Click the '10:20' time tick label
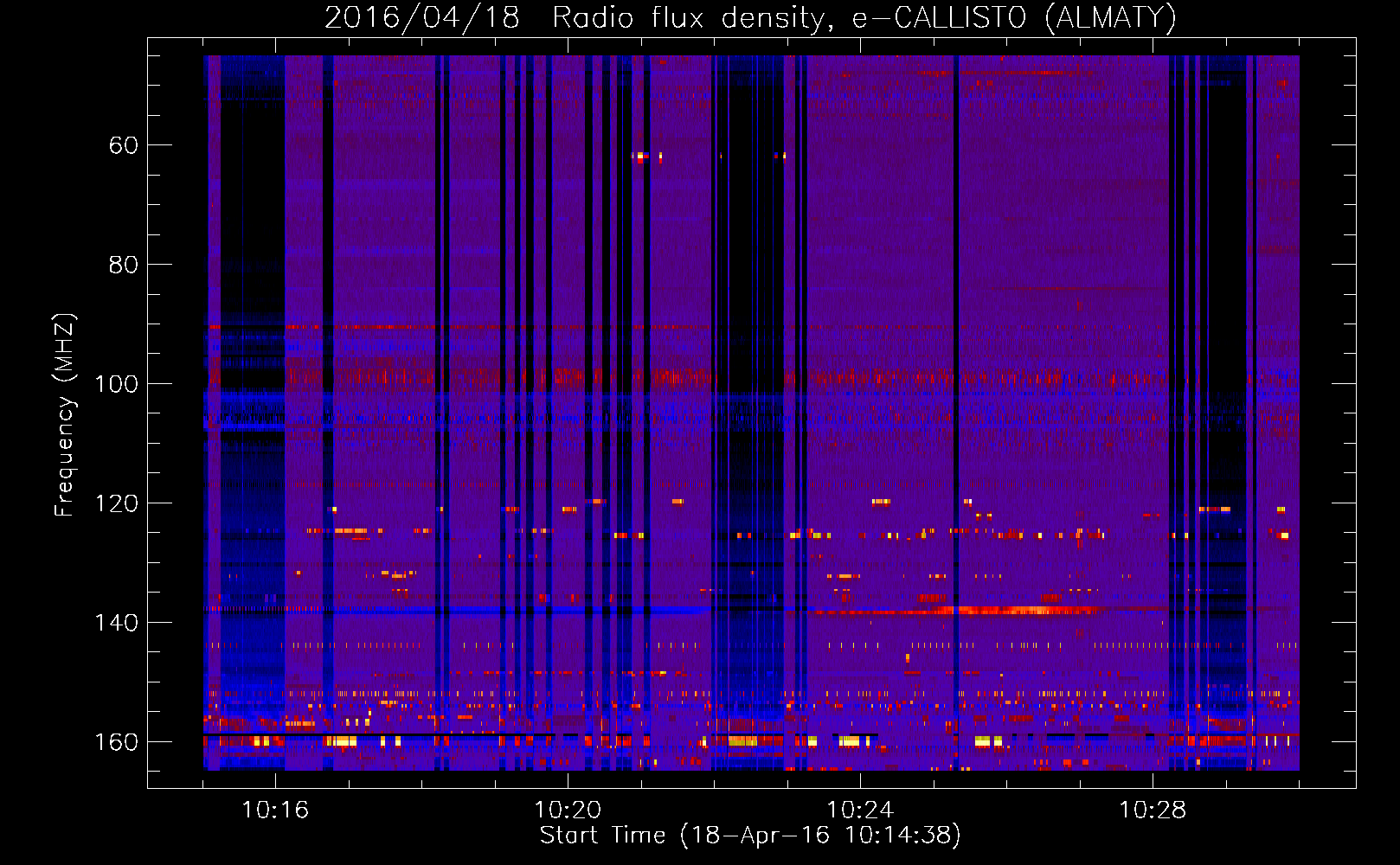 (568, 811)
